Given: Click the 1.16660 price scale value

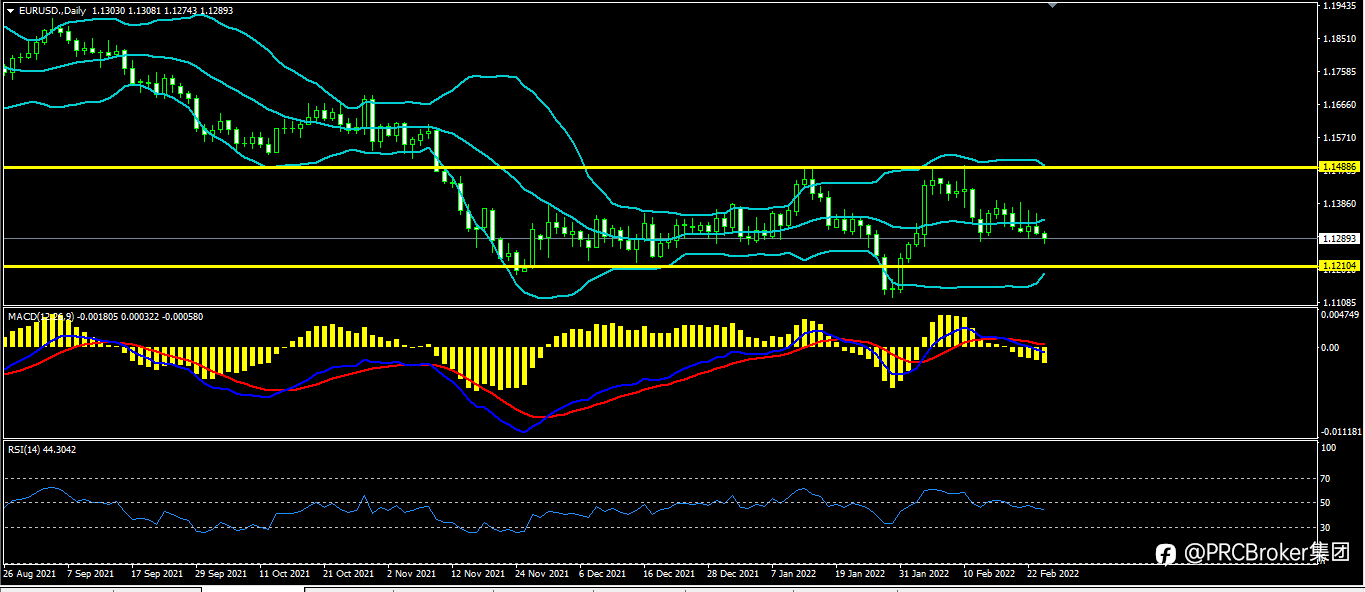Looking at the screenshot, I should pos(1338,105).
